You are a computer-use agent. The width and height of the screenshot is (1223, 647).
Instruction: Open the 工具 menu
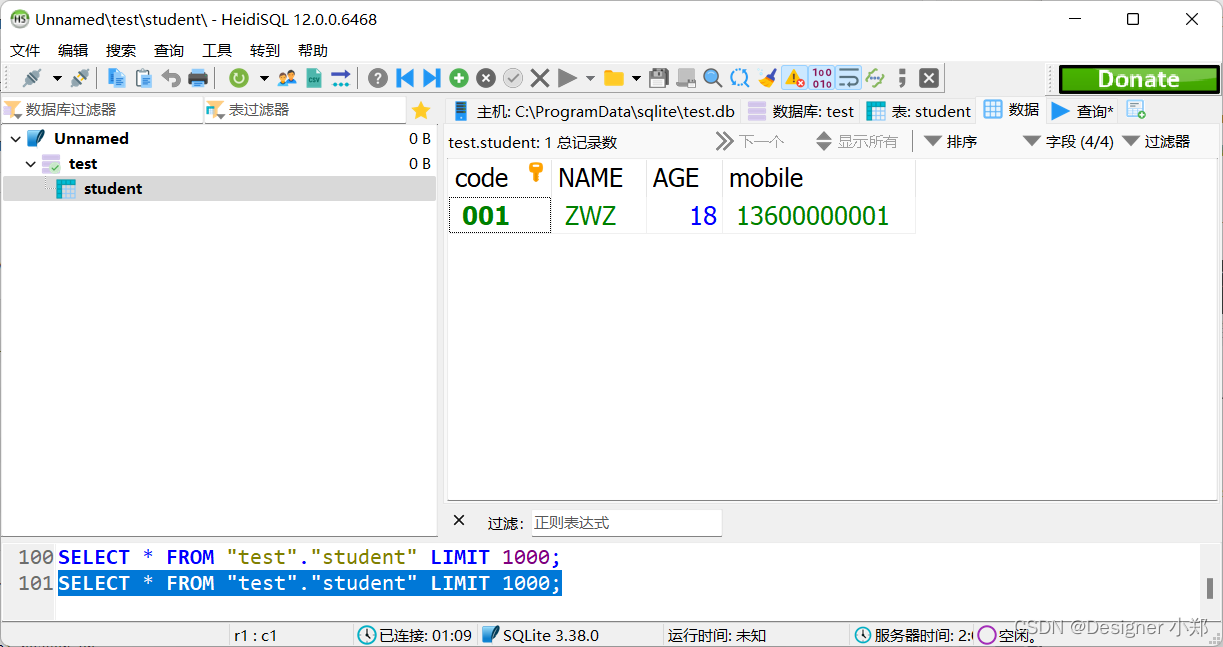[x=217, y=51]
